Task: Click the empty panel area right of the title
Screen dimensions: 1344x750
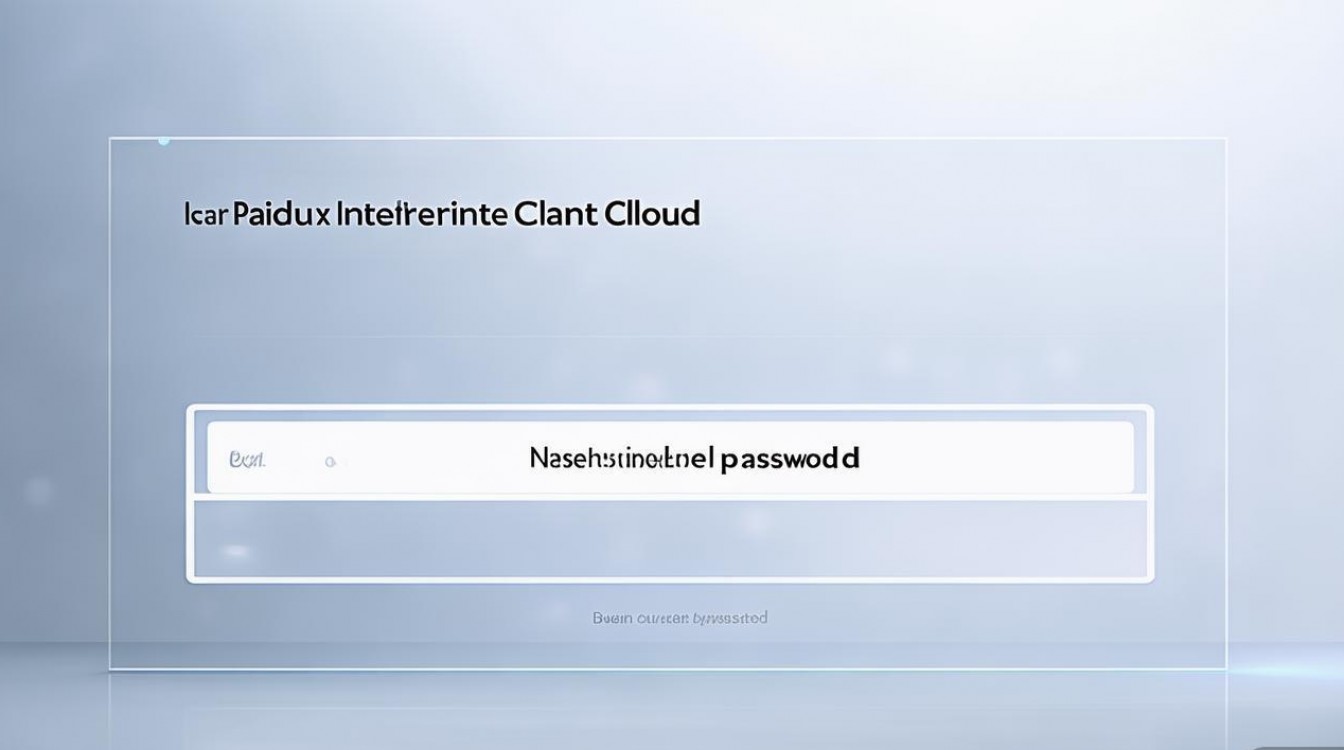Action: (950, 214)
